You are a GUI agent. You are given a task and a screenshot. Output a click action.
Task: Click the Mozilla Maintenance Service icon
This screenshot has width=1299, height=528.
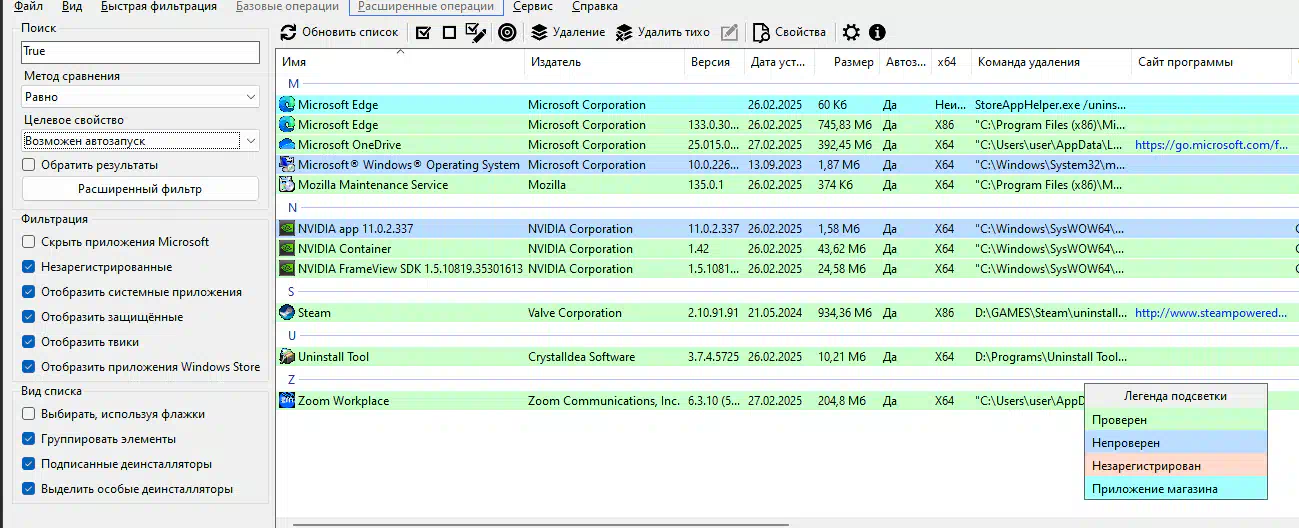pyautogui.click(x=287, y=184)
